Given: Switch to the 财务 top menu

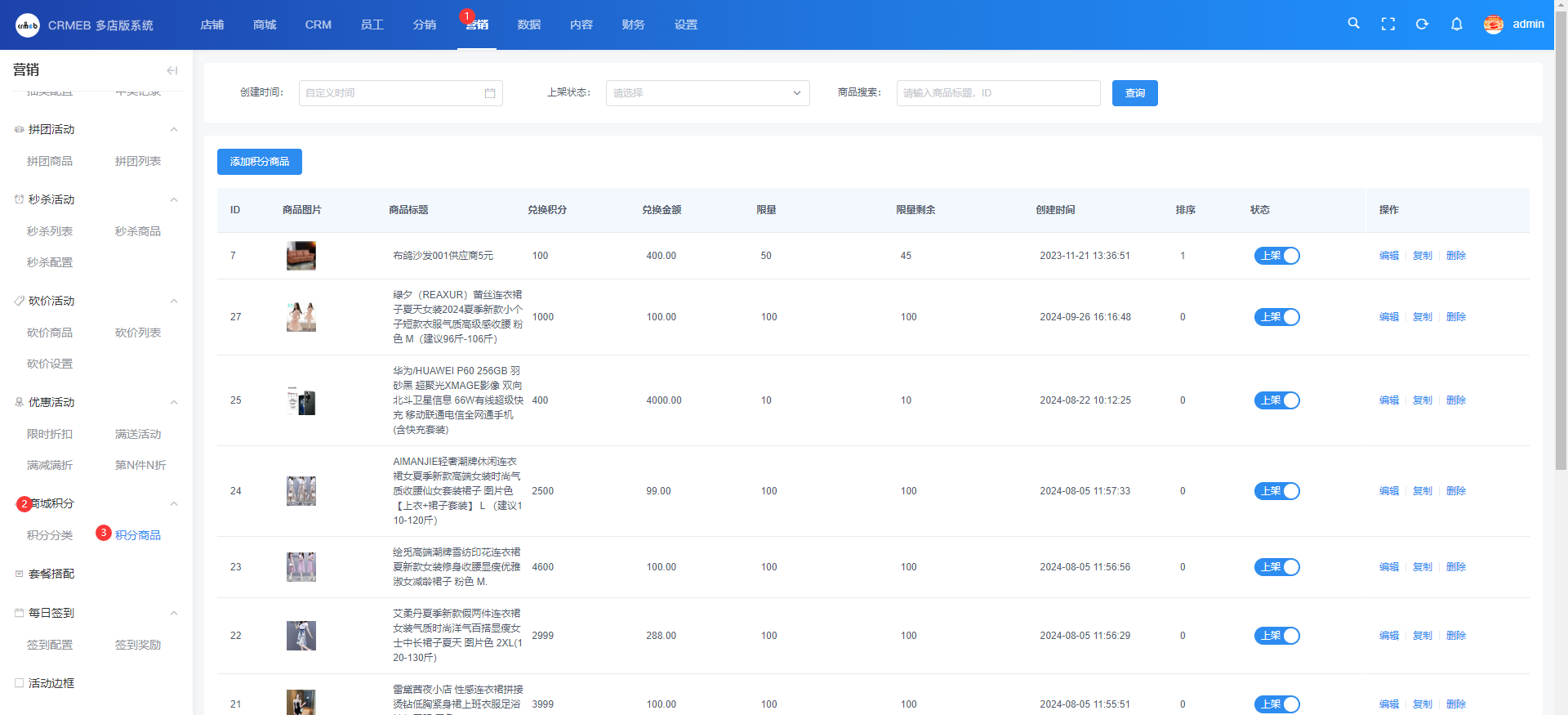Looking at the screenshot, I should coord(633,25).
